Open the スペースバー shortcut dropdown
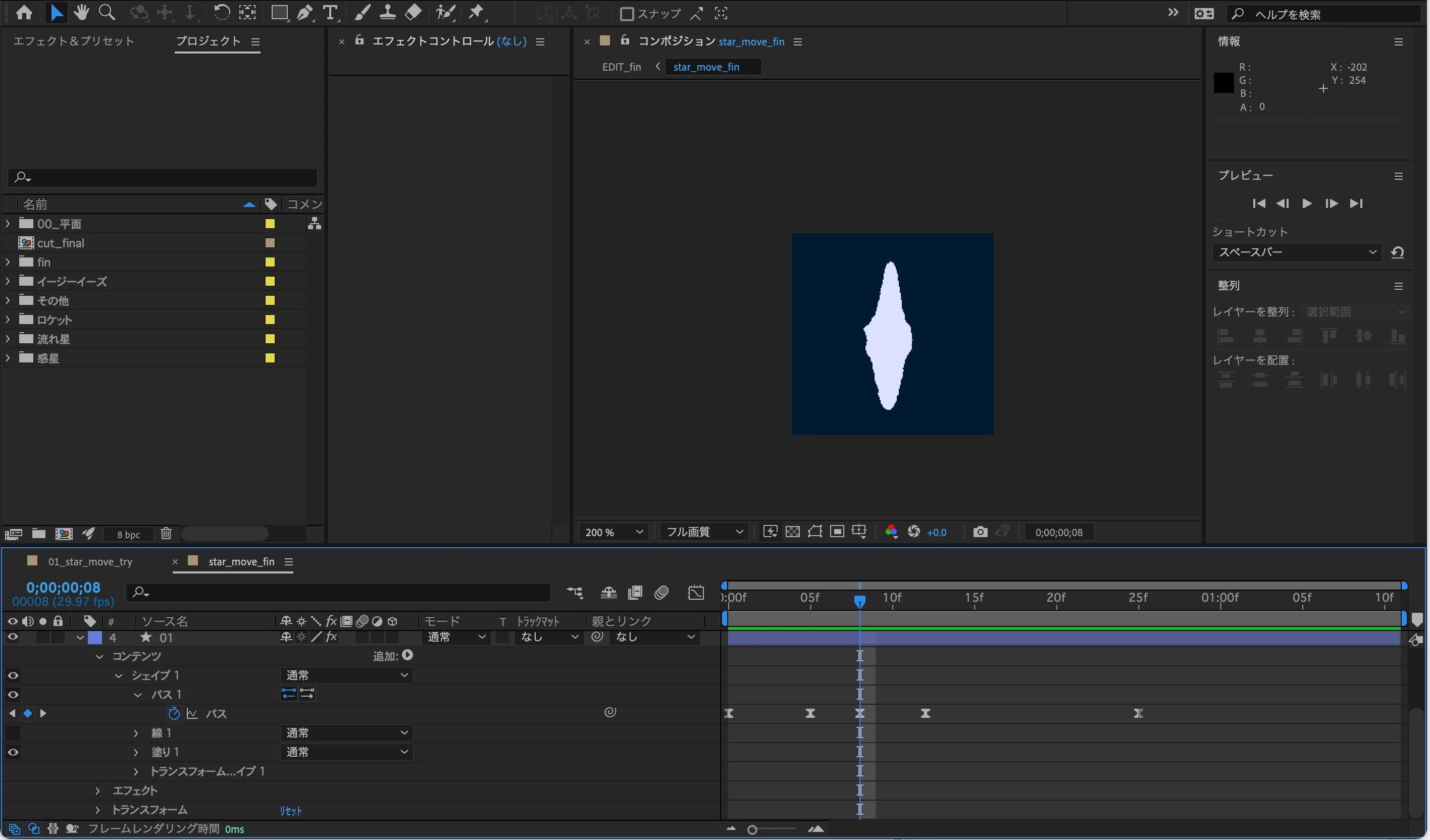The height and width of the screenshot is (840, 1430). 1297,252
